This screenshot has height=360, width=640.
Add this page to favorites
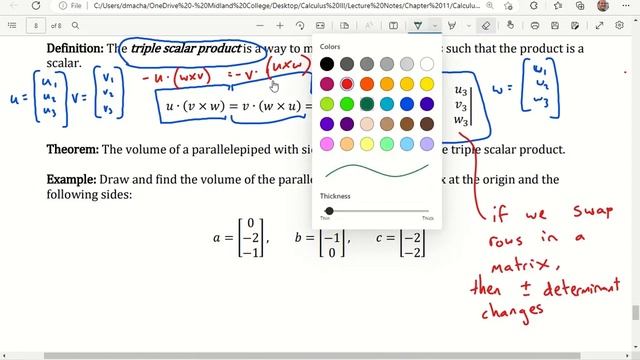coord(508,6)
